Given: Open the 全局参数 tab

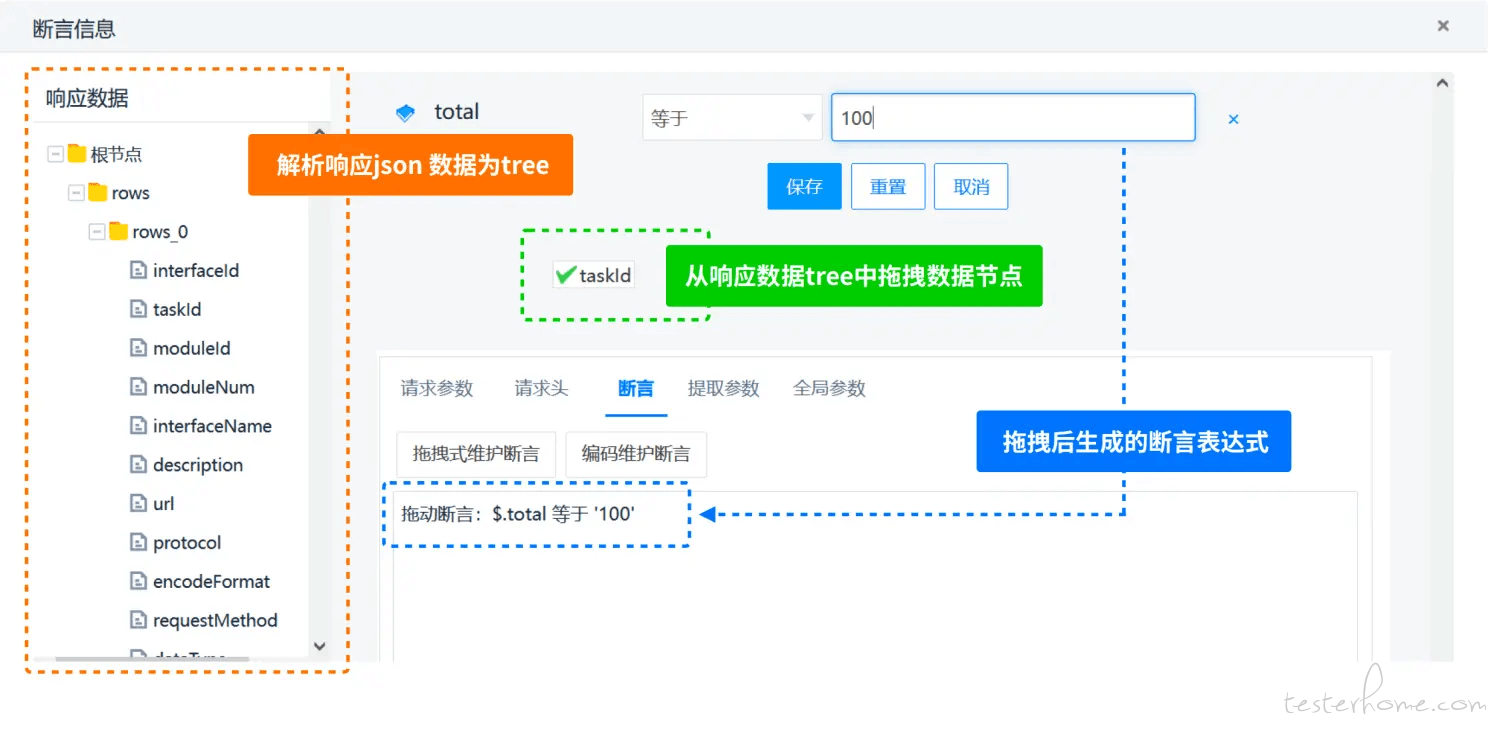Looking at the screenshot, I should pyautogui.click(x=829, y=388).
